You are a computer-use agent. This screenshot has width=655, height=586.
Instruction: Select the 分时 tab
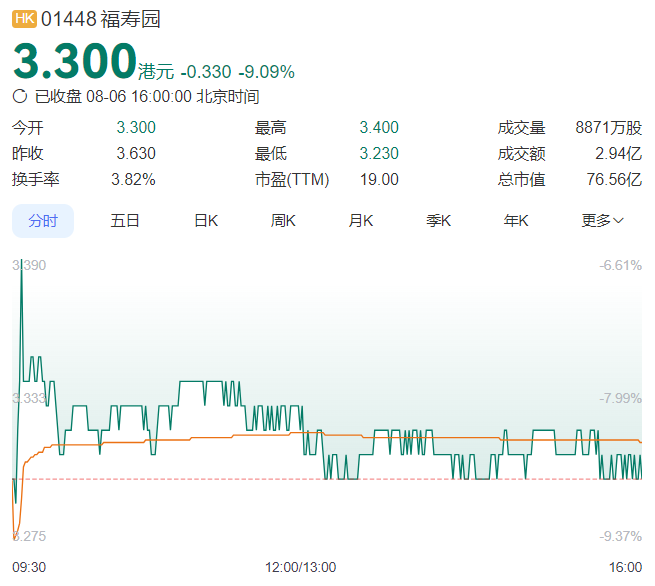coord(43,221)
